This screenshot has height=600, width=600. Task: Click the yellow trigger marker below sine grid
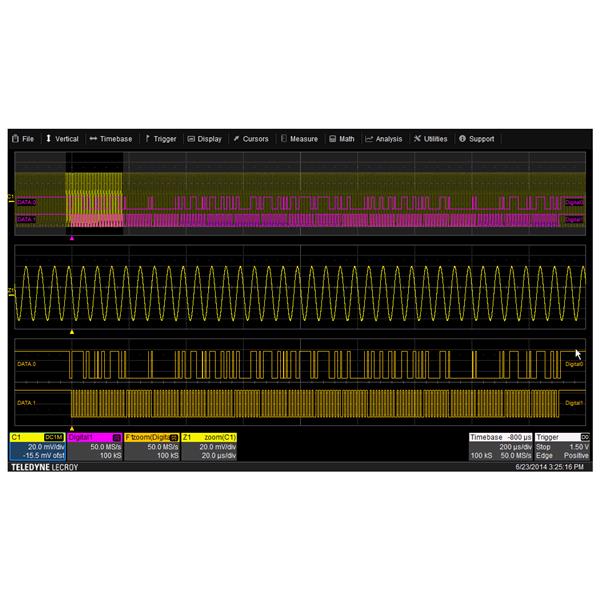coord(72,332)
